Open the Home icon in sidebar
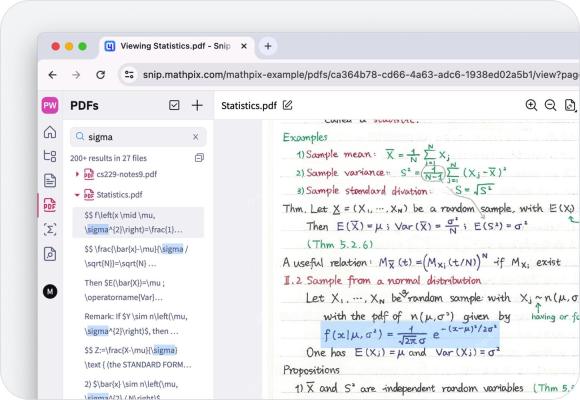This screenshot has width=580, height=400. coord(50,132)
